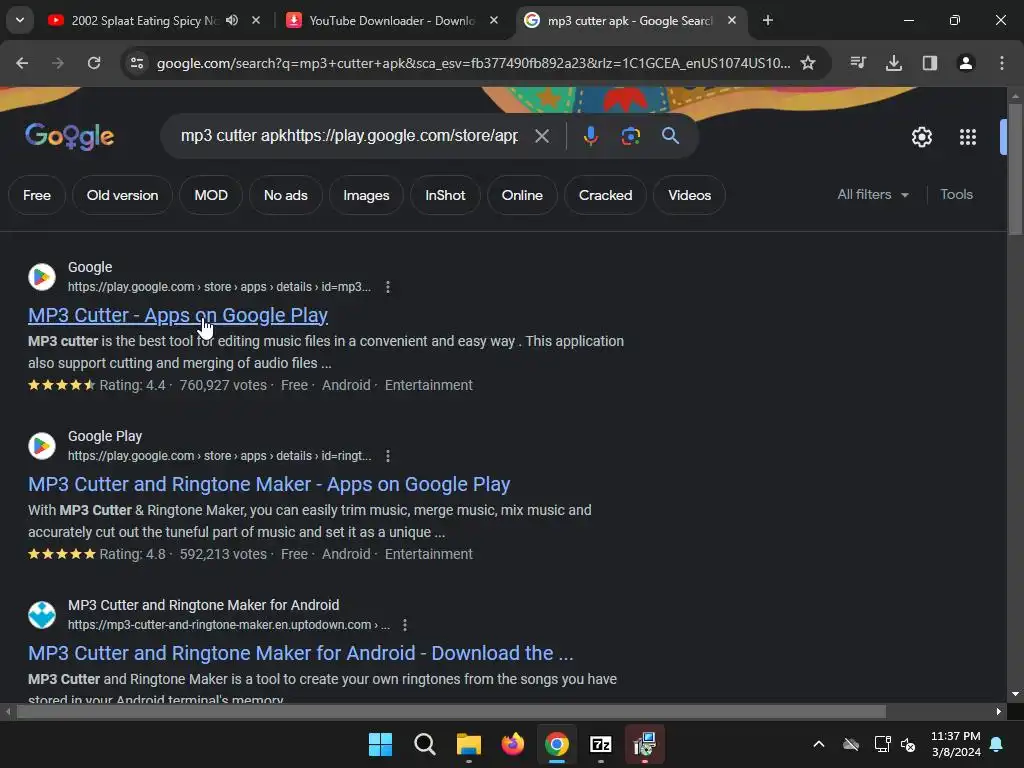Open the Google apps grid
Viewport: 1024px width, 768px height.
(x=967, y=137)
